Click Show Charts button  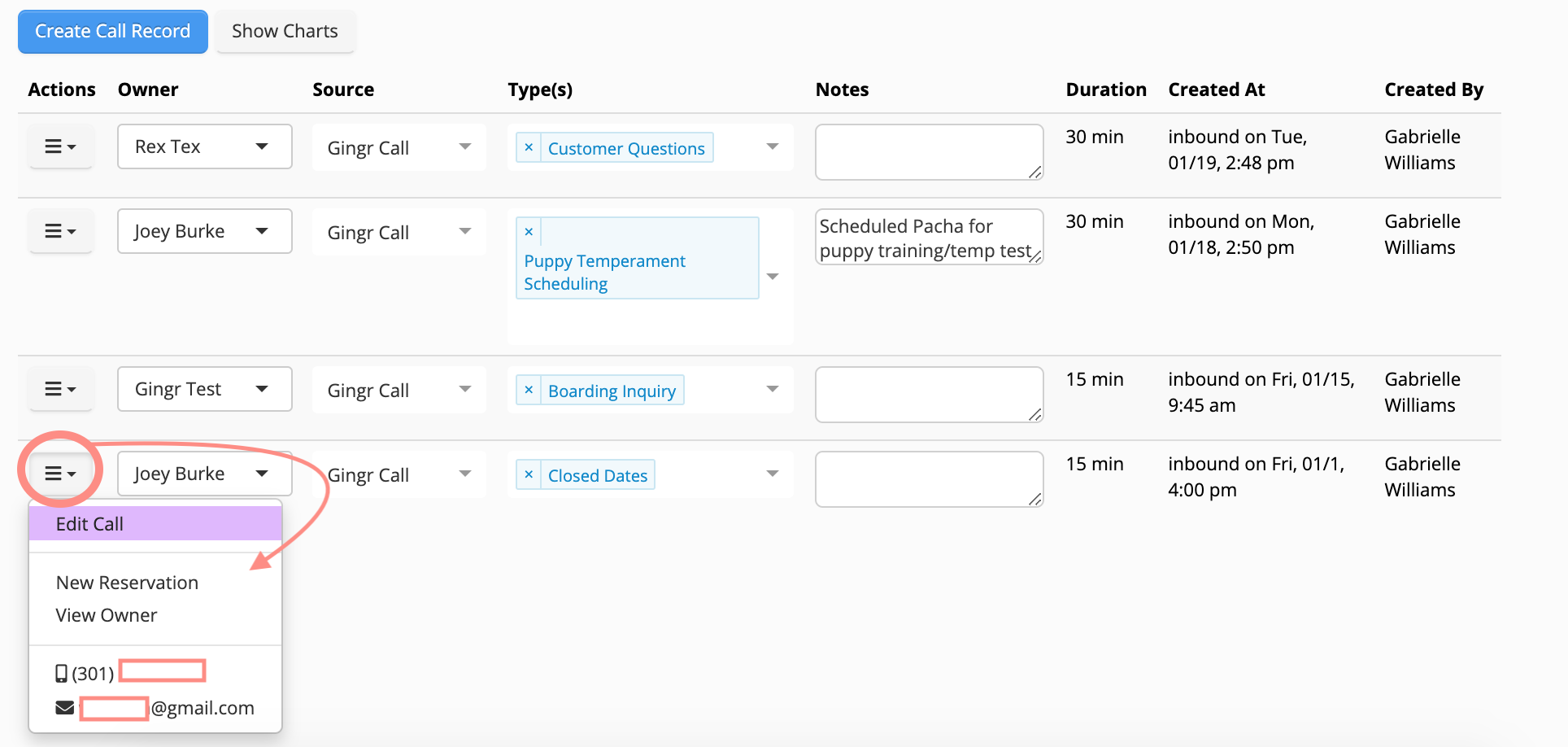pyautogui.click(x=285, y=32)
